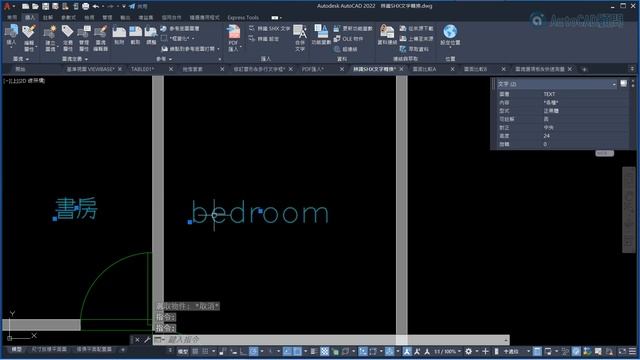This screenshot has height=360, width=640.
Task: Switch to the VIEWBASE drawing tab
Action: (90, 69)
